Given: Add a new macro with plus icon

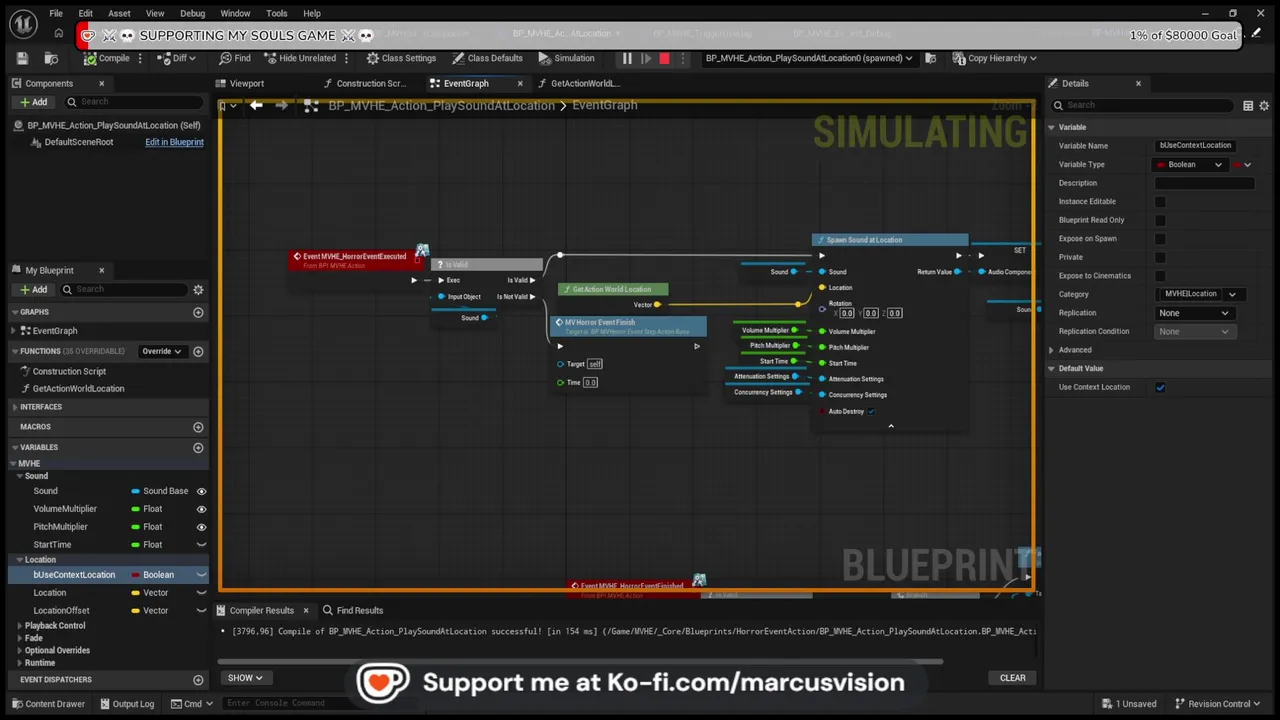Looking at the screenshot, I should (198, 427).
